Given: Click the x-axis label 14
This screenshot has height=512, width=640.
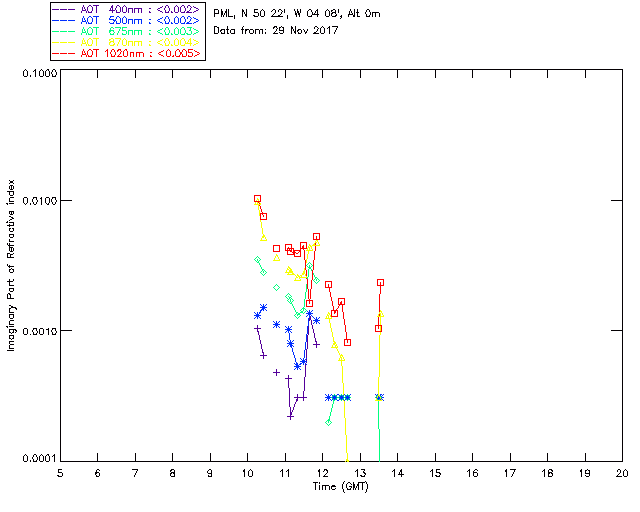Looking at the screenshot, I should tap(398, 473).
